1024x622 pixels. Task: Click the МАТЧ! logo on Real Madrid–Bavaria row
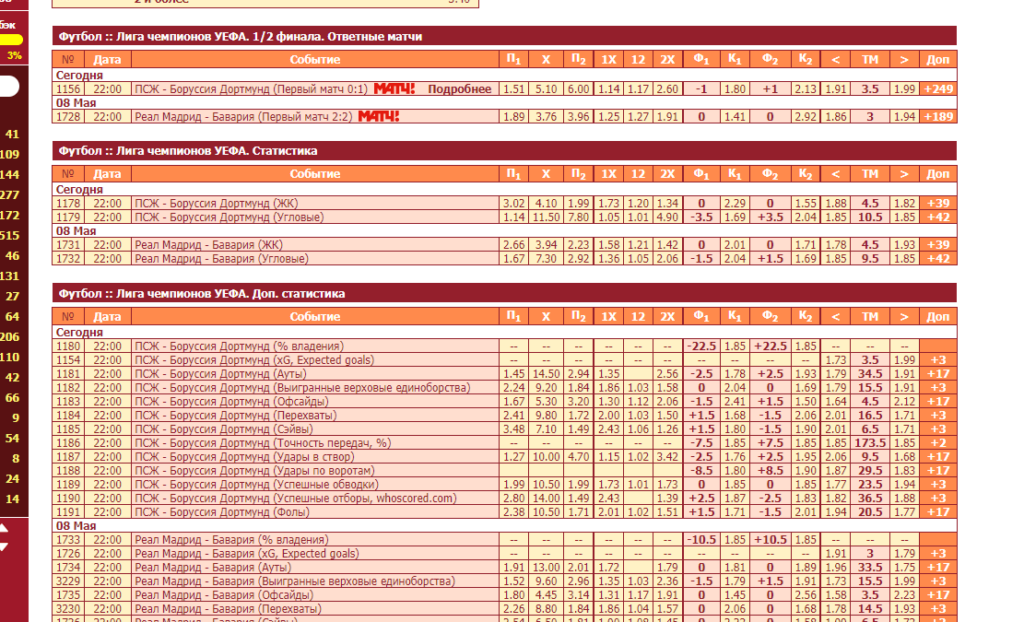coord(379,116)
